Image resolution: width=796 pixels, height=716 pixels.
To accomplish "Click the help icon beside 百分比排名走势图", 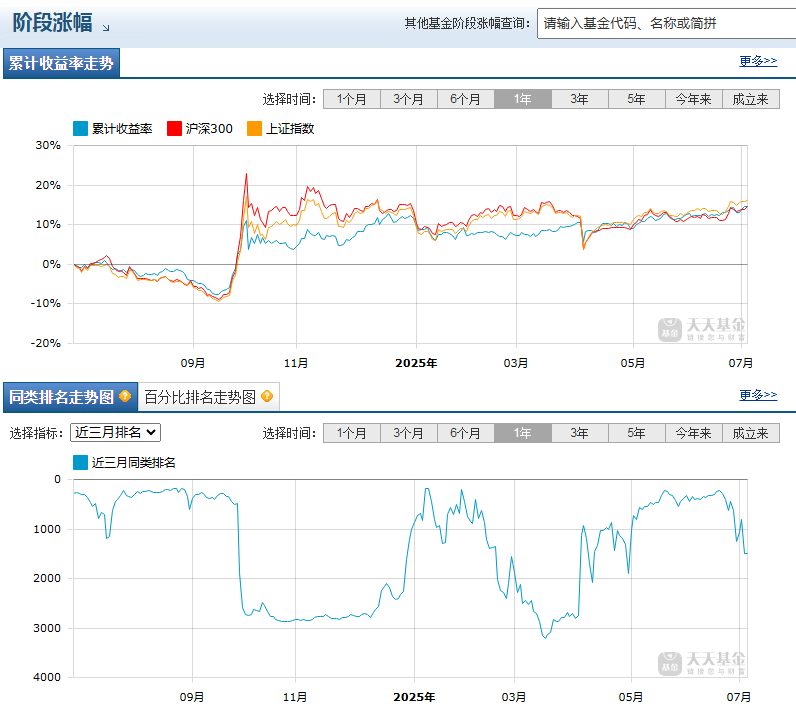I will [267, 396].
